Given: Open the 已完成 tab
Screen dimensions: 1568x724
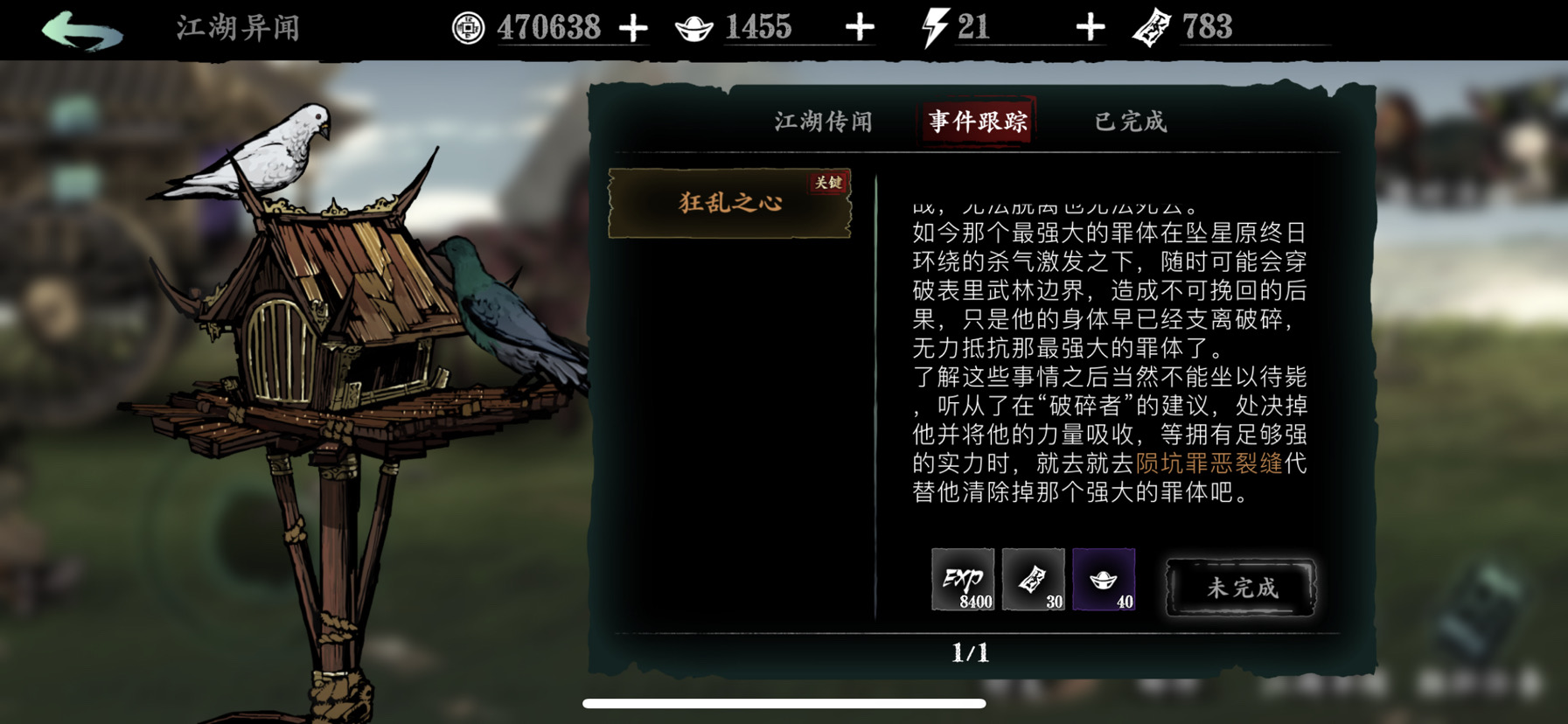Looking at the screenshot, I should coord(1131,122).
